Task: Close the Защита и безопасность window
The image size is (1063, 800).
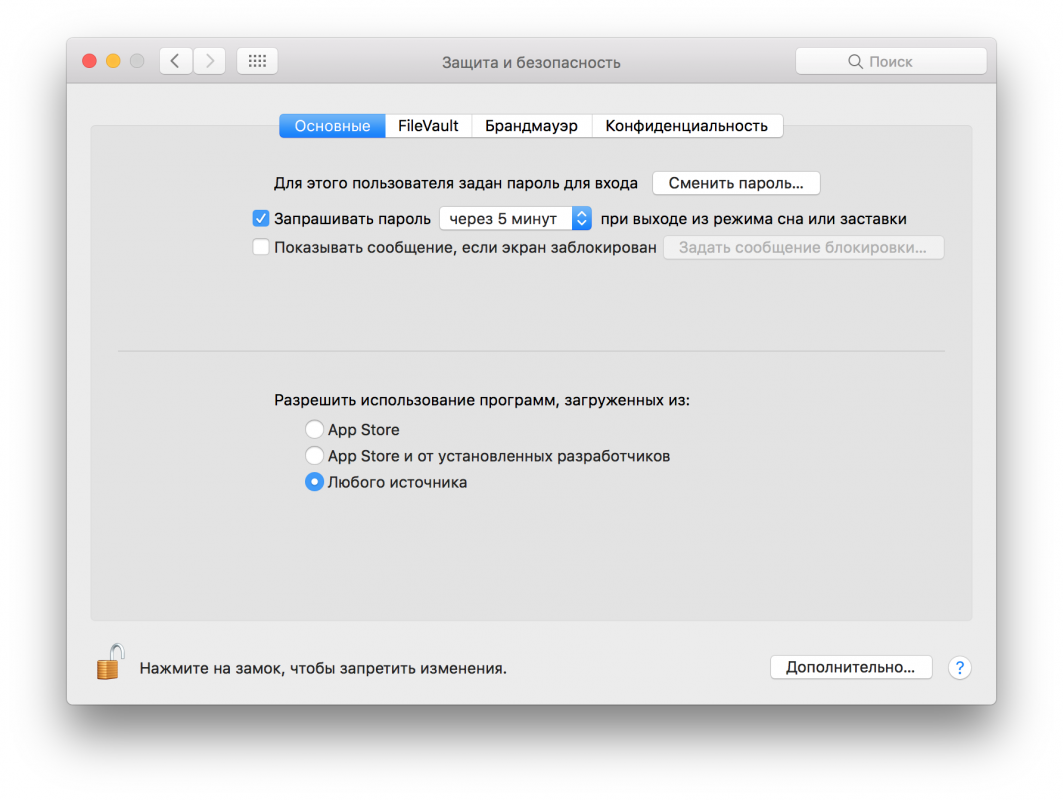Action: point(89,61)
